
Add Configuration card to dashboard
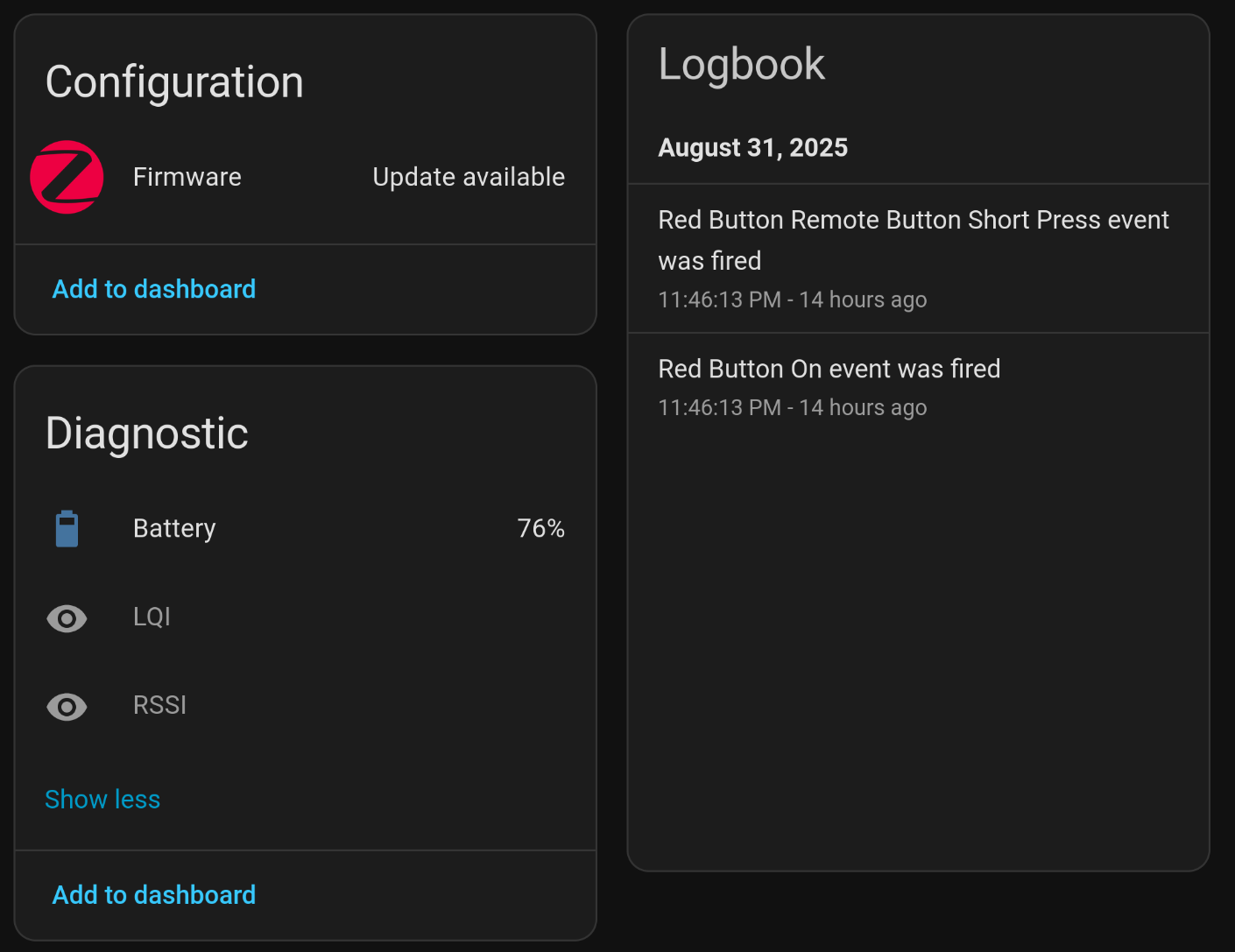(154, 289)
